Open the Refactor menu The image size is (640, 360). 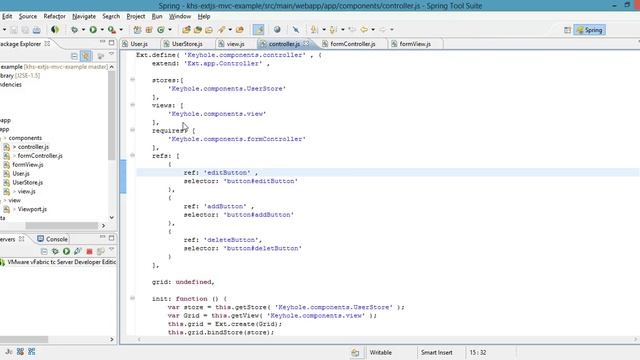pyautogui.click(x=54, y=16)
